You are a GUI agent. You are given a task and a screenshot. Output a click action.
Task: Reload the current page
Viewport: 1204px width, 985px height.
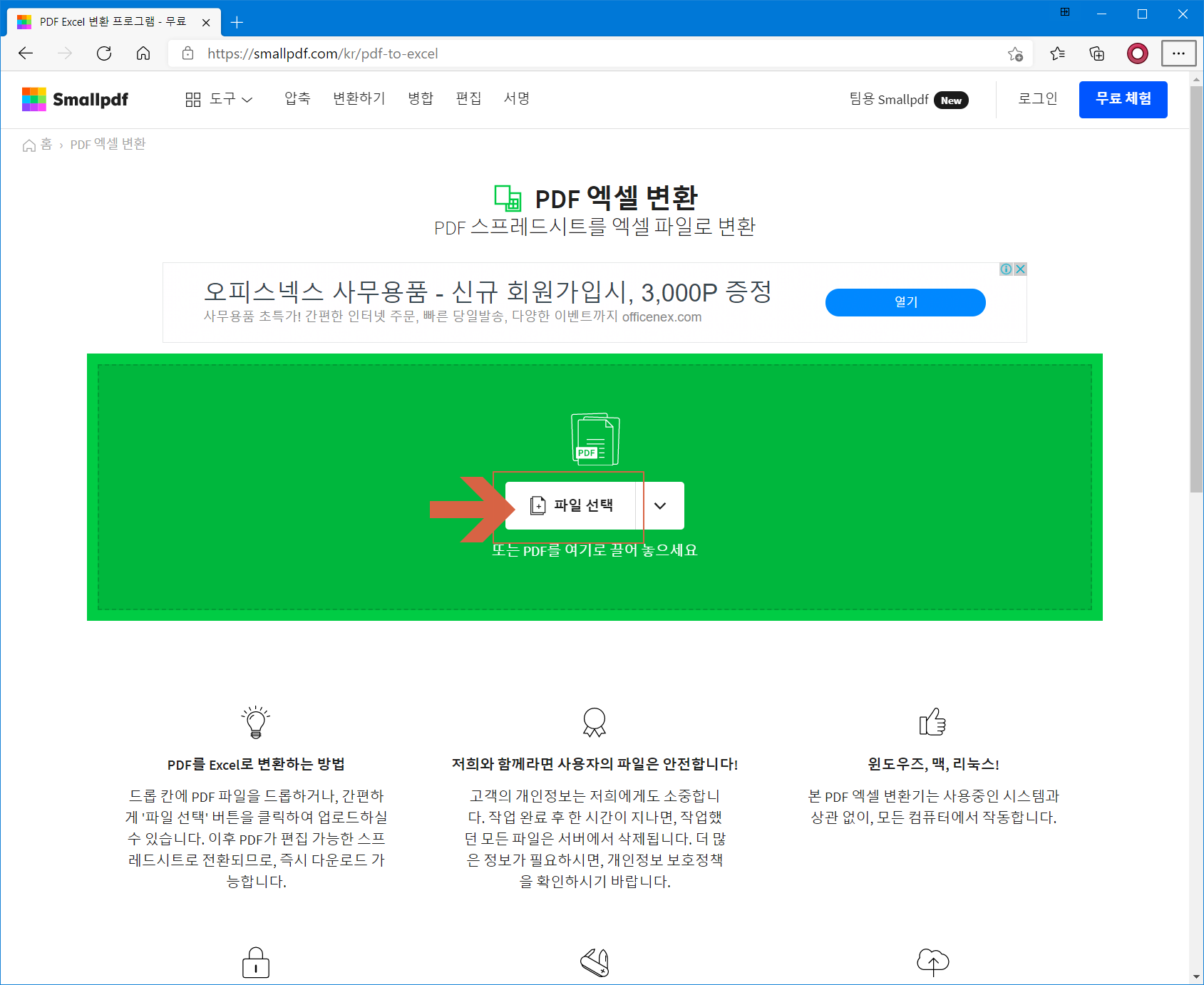click(x=104, y=53)
